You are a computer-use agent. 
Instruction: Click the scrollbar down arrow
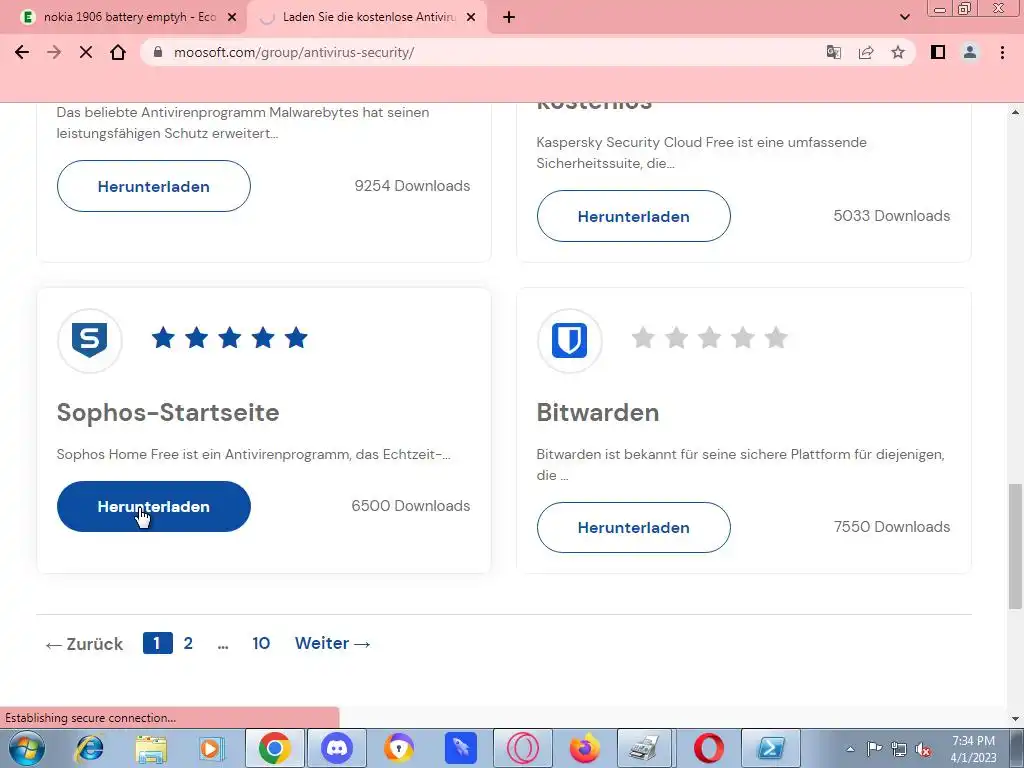pyautogui.click(x=1015, y=719)
